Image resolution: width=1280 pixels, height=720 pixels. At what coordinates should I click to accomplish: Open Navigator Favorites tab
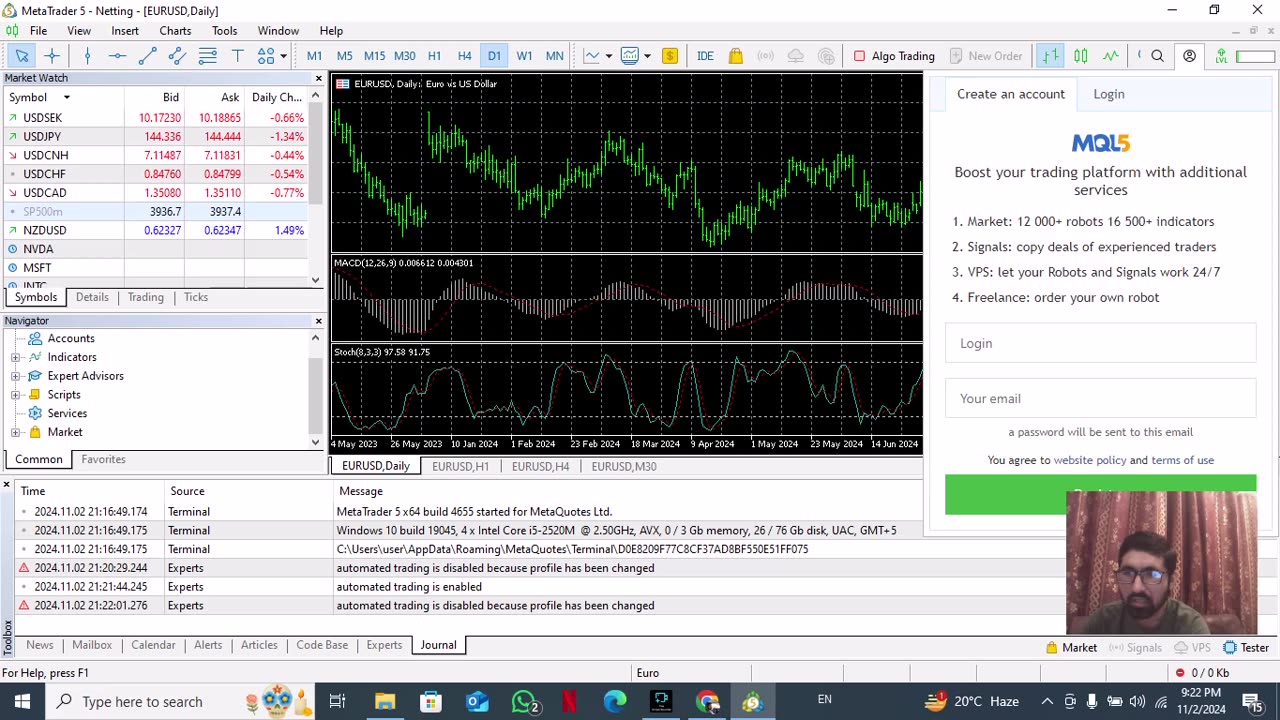(103, 459)
